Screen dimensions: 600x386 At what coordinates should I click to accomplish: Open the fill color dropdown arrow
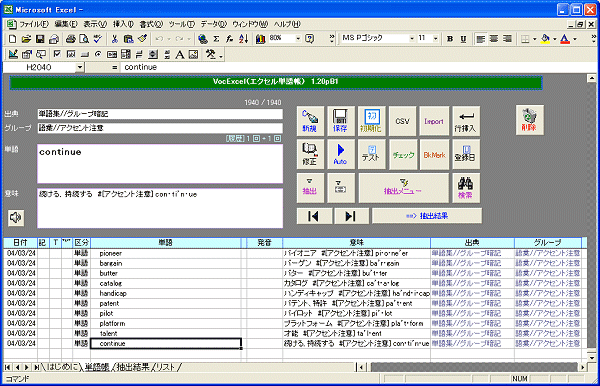click(554, 39)
